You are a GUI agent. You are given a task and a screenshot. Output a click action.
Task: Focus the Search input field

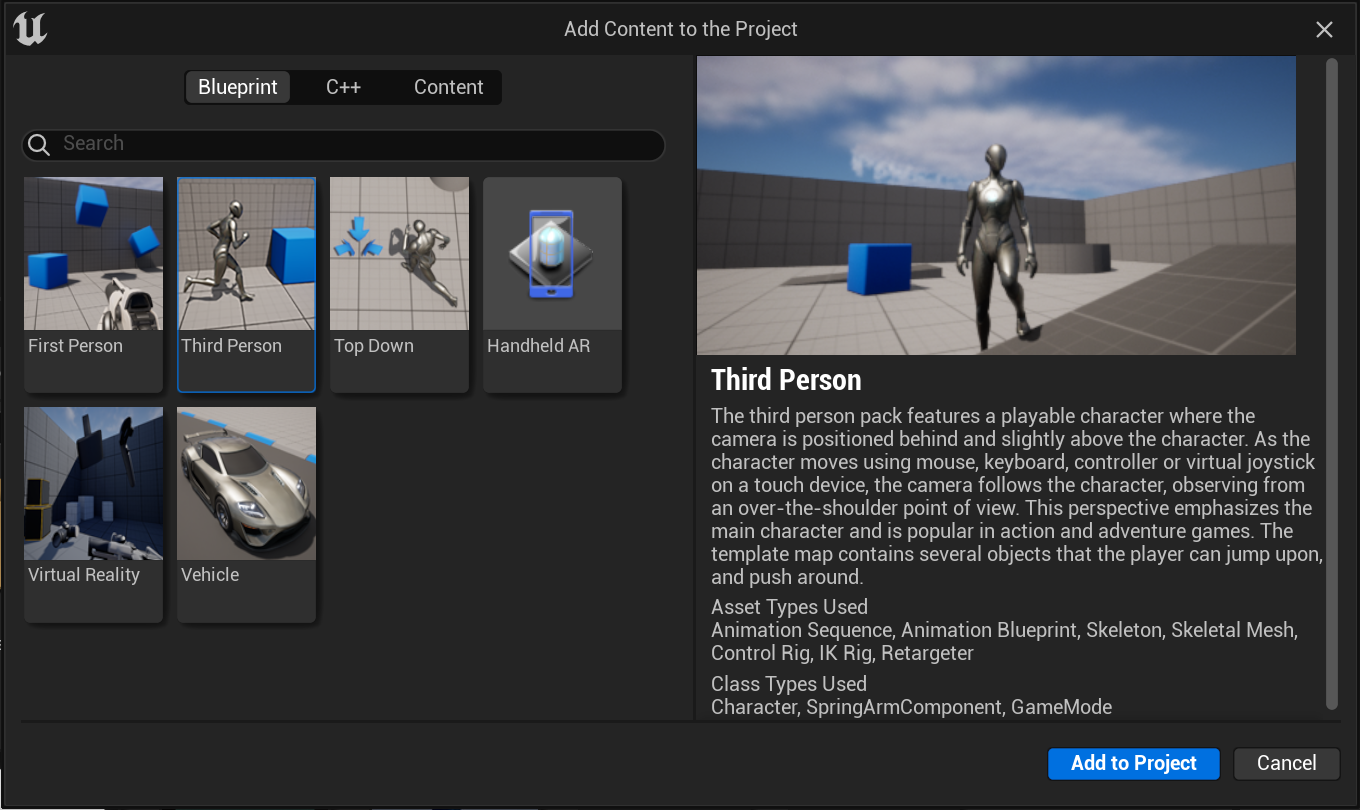[x=344, y=145]
